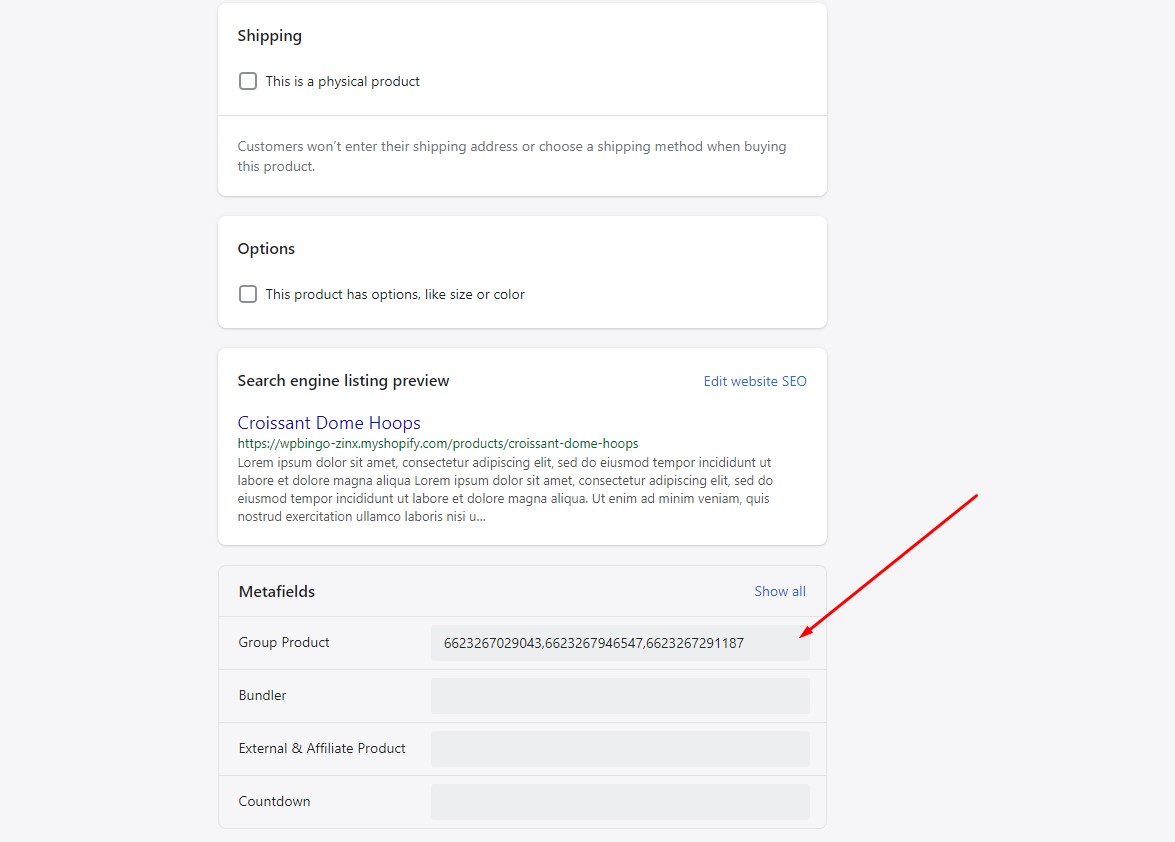
Task: Click the "Group Product" metafield label
Action: click(284, 643)
